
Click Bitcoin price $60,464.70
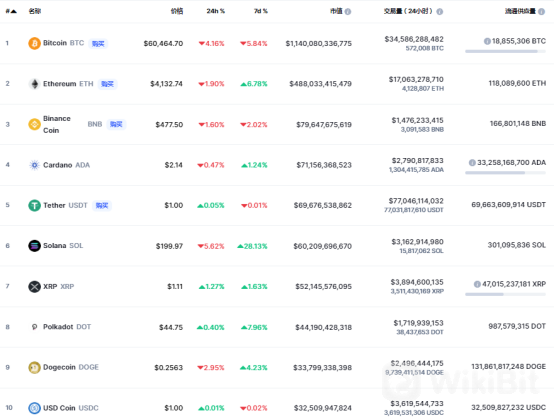pyautogui.click(x=163, y=43)
